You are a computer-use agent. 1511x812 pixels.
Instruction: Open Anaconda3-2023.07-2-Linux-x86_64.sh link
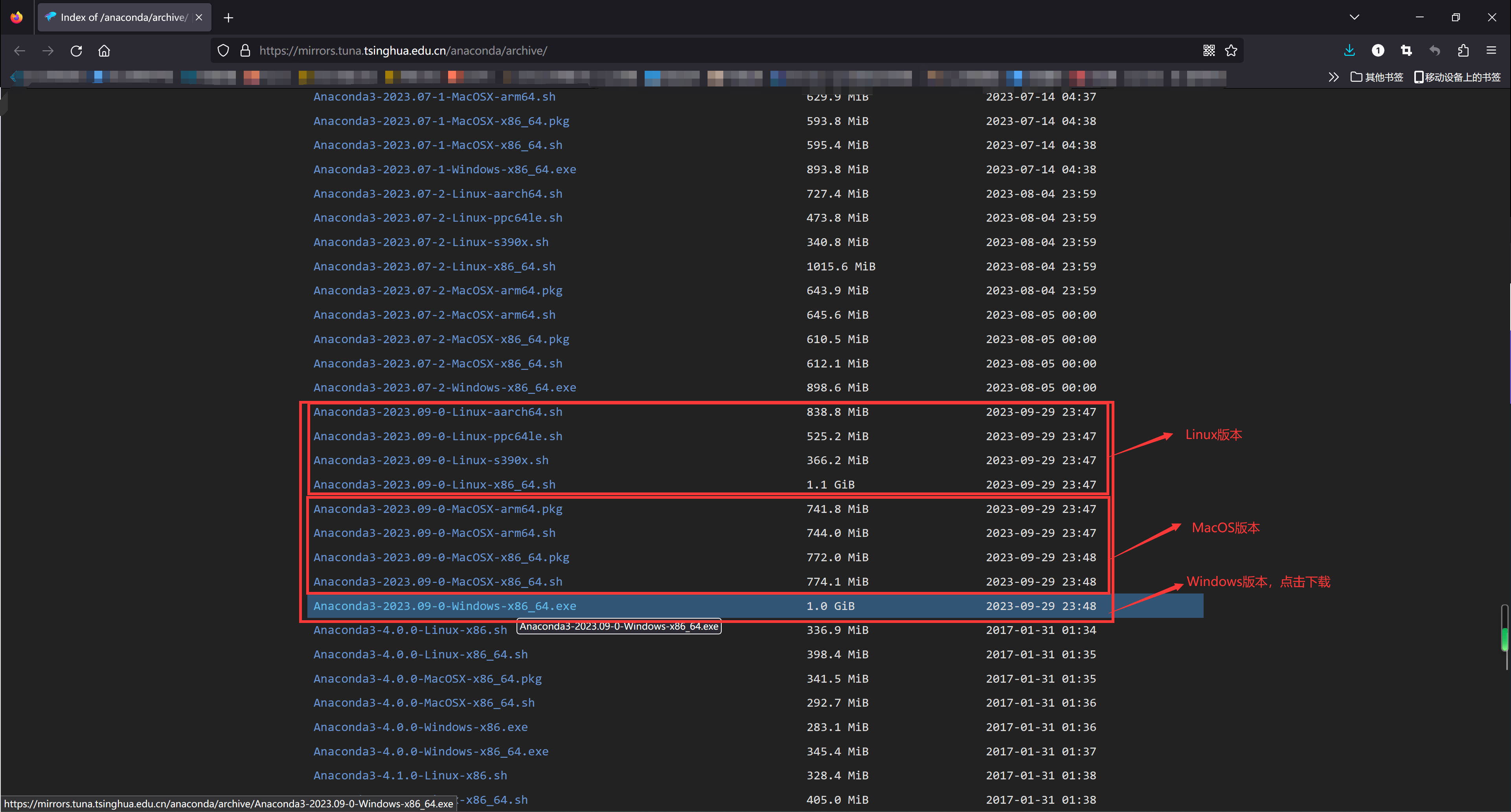coord(434,266)
